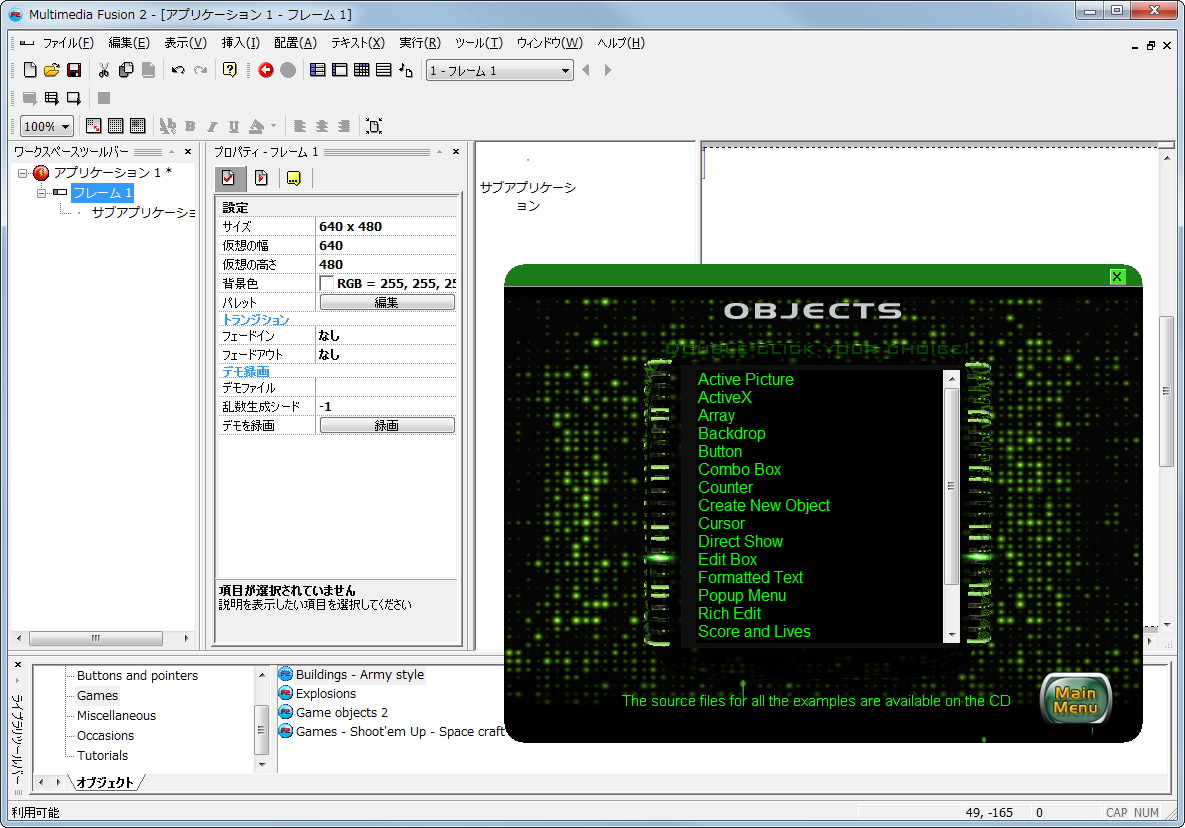Create a new application with New icon
Screen dimensions: 1185x828
[29, 70]
